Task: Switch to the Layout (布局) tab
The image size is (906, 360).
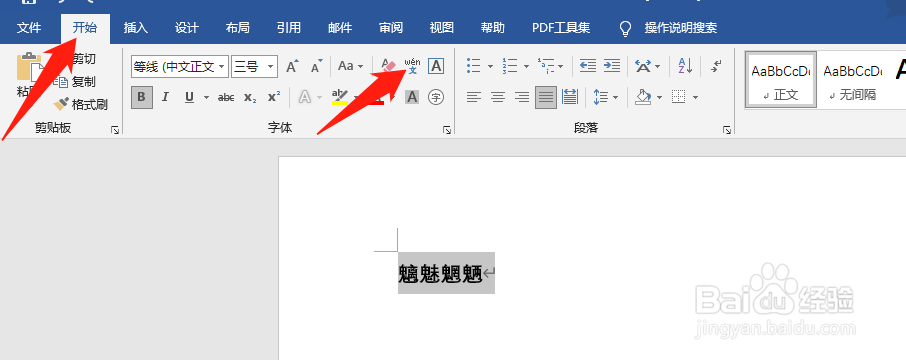Action: (237, 28)
